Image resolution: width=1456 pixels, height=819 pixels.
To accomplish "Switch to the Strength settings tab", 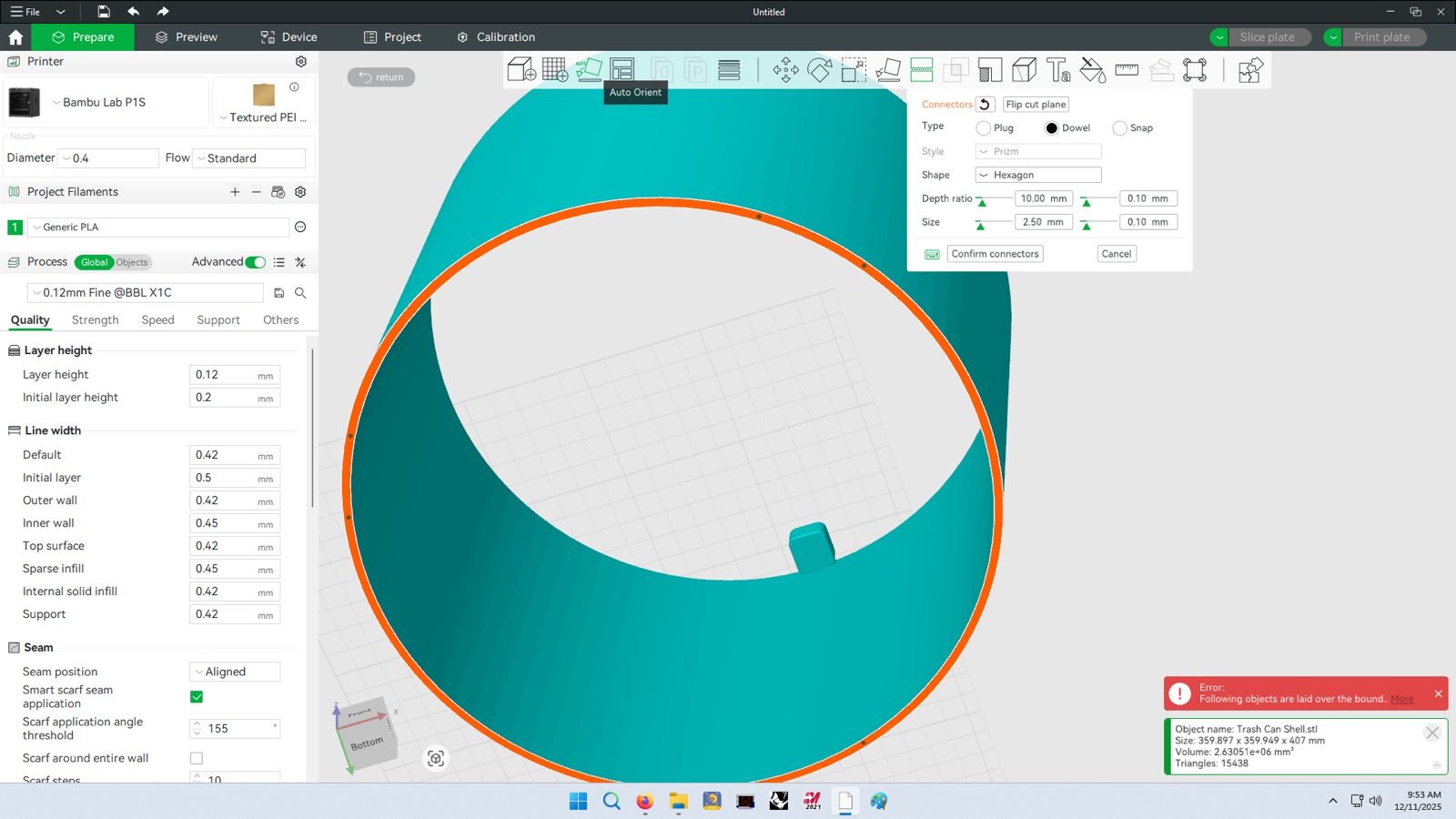I will [x=96, y=320].
